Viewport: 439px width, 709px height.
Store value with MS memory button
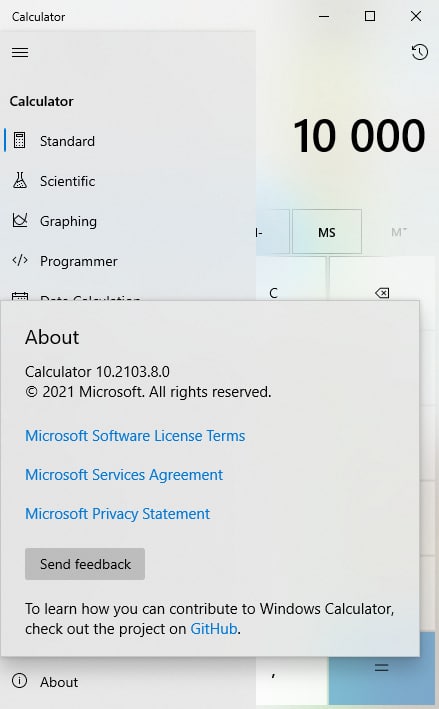pyautogui.click(x=327, y=232)
